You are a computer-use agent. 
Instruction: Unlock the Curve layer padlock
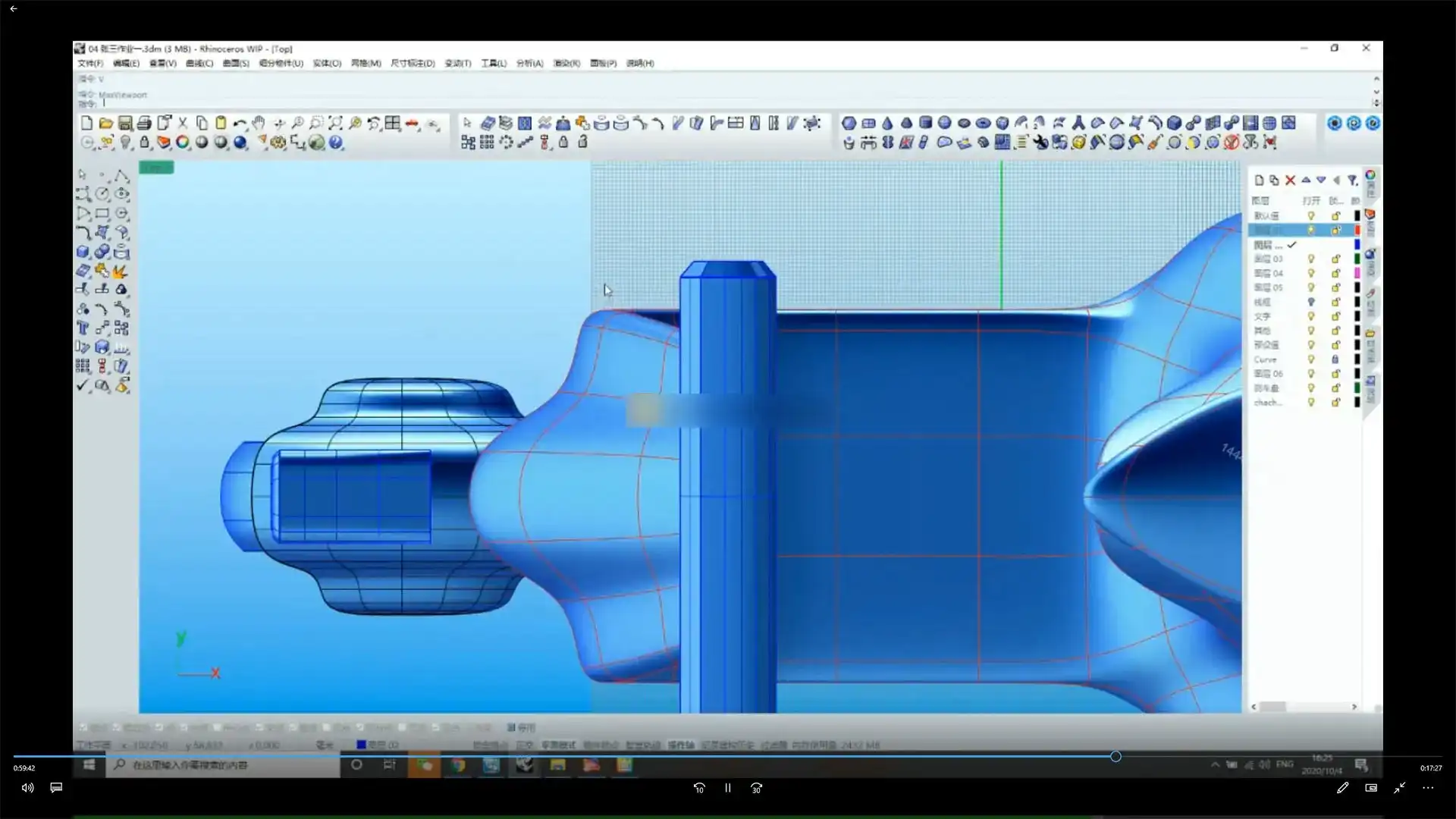(1335, 359)
